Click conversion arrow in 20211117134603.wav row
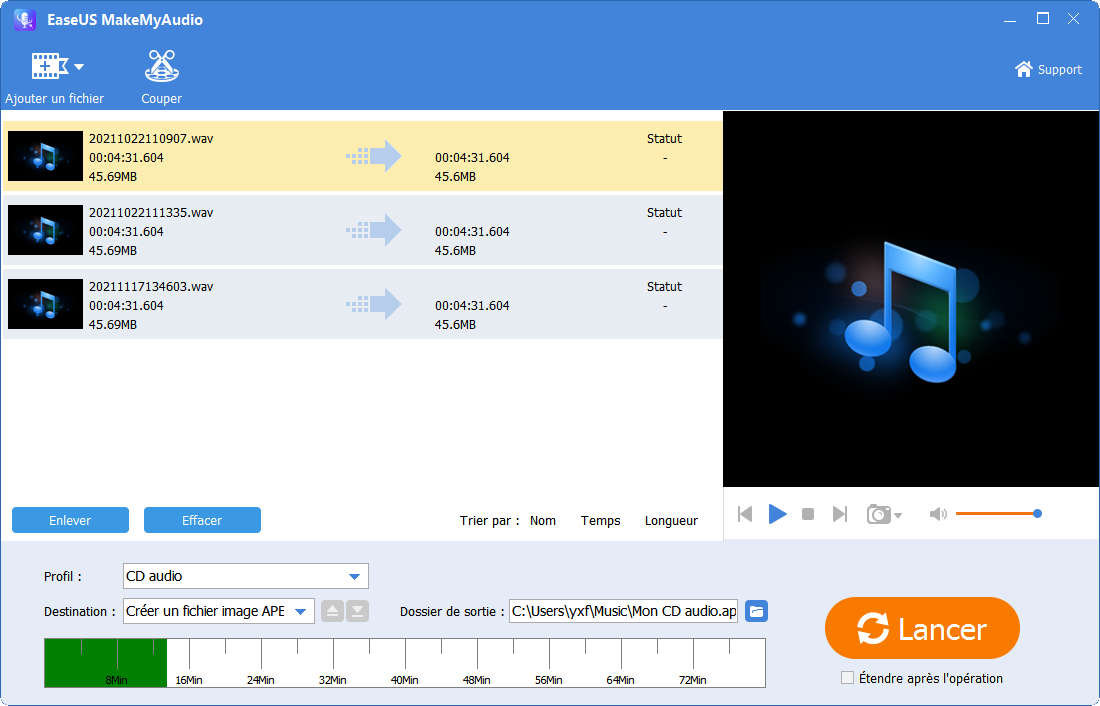This screenshot has height=706, width=1100. [x=374, y=304]
